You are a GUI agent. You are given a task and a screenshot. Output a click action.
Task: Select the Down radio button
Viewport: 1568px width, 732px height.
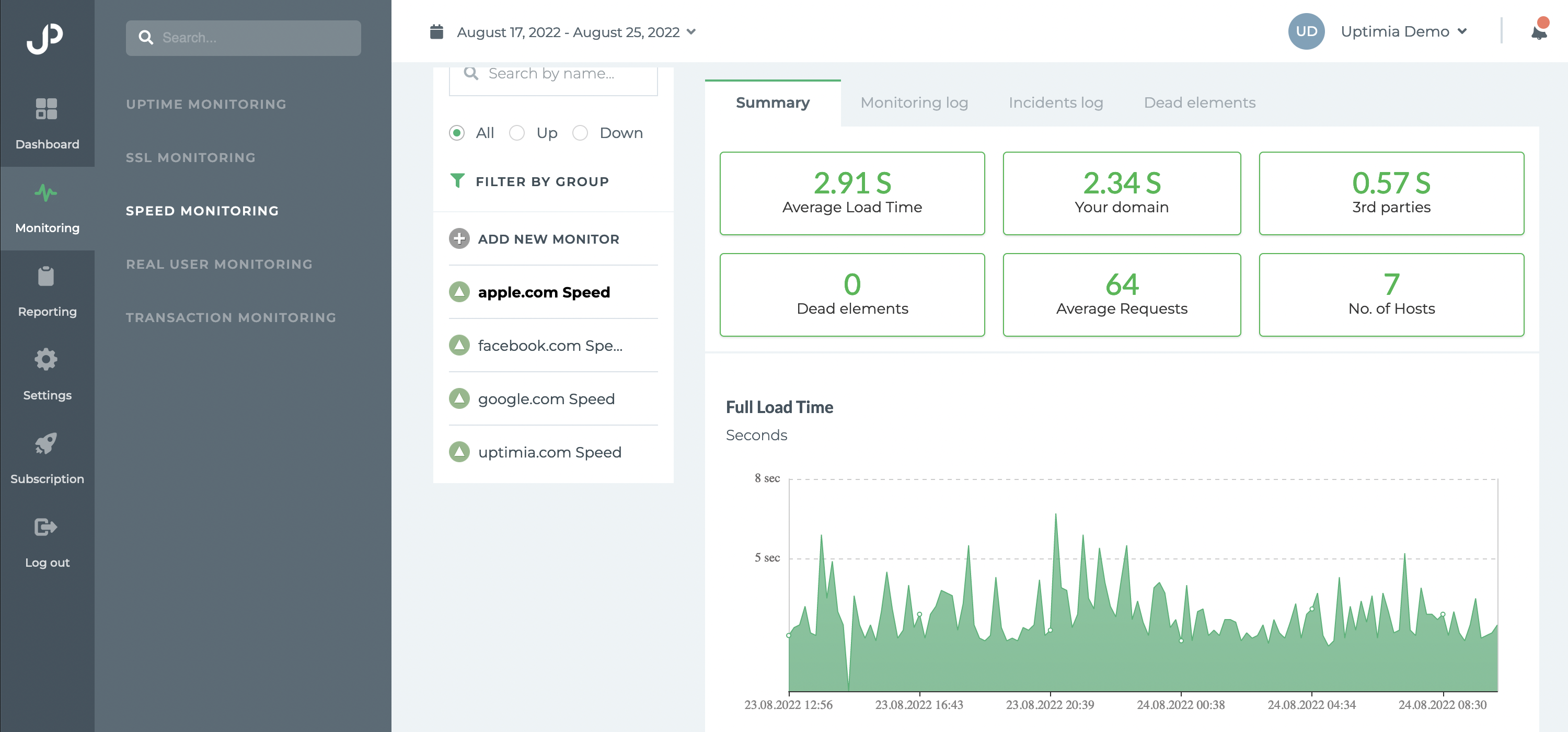point(580,133)
